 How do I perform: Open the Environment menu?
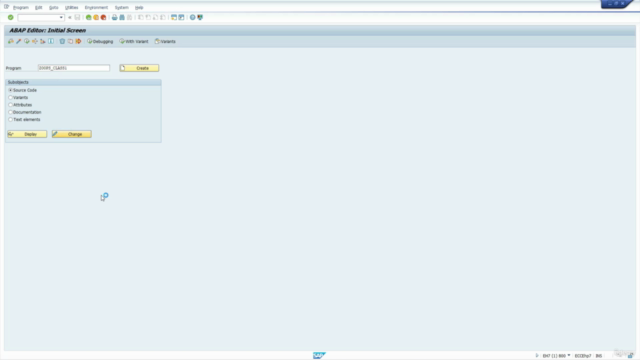[x=96, y=7]
